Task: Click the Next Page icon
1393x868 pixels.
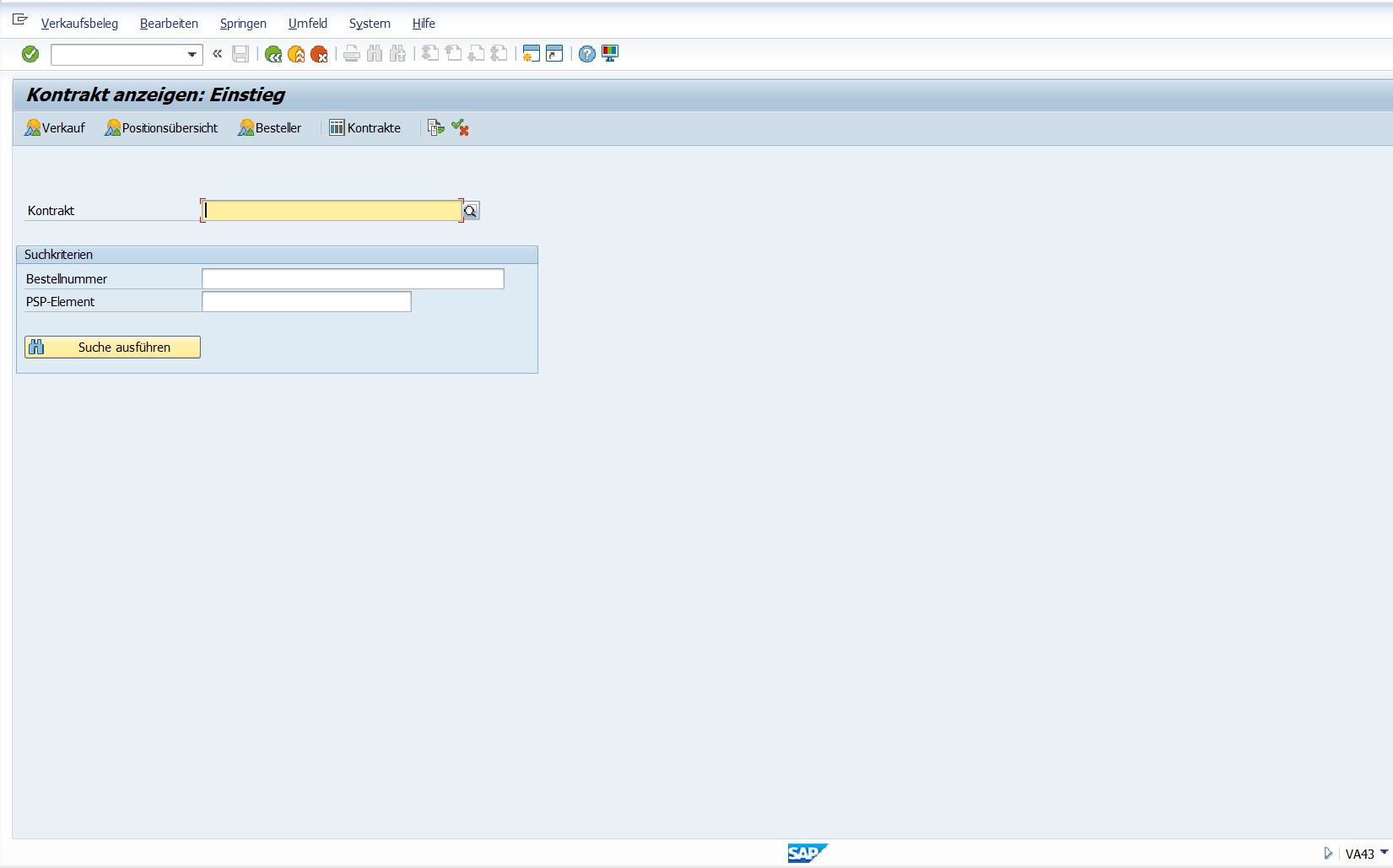Action: [x=476, y=54]
